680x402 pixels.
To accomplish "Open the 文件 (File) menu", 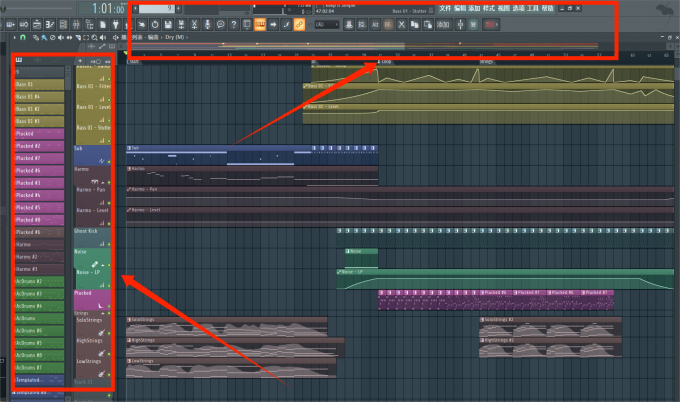I will point(445,7).
